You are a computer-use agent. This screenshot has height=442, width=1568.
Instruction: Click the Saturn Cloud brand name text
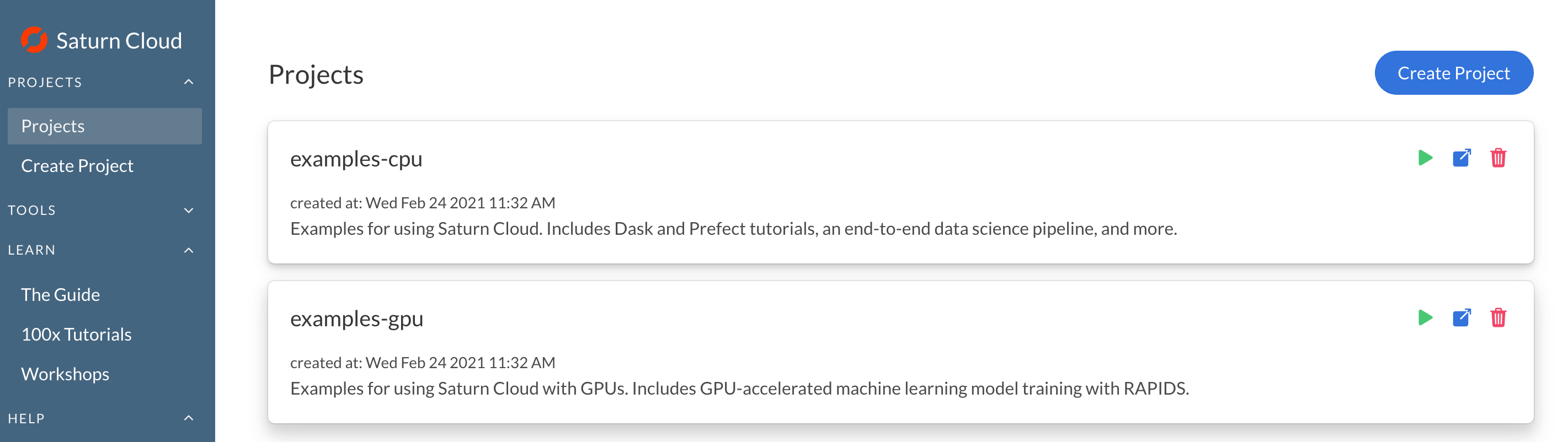(x=119, y=41)
